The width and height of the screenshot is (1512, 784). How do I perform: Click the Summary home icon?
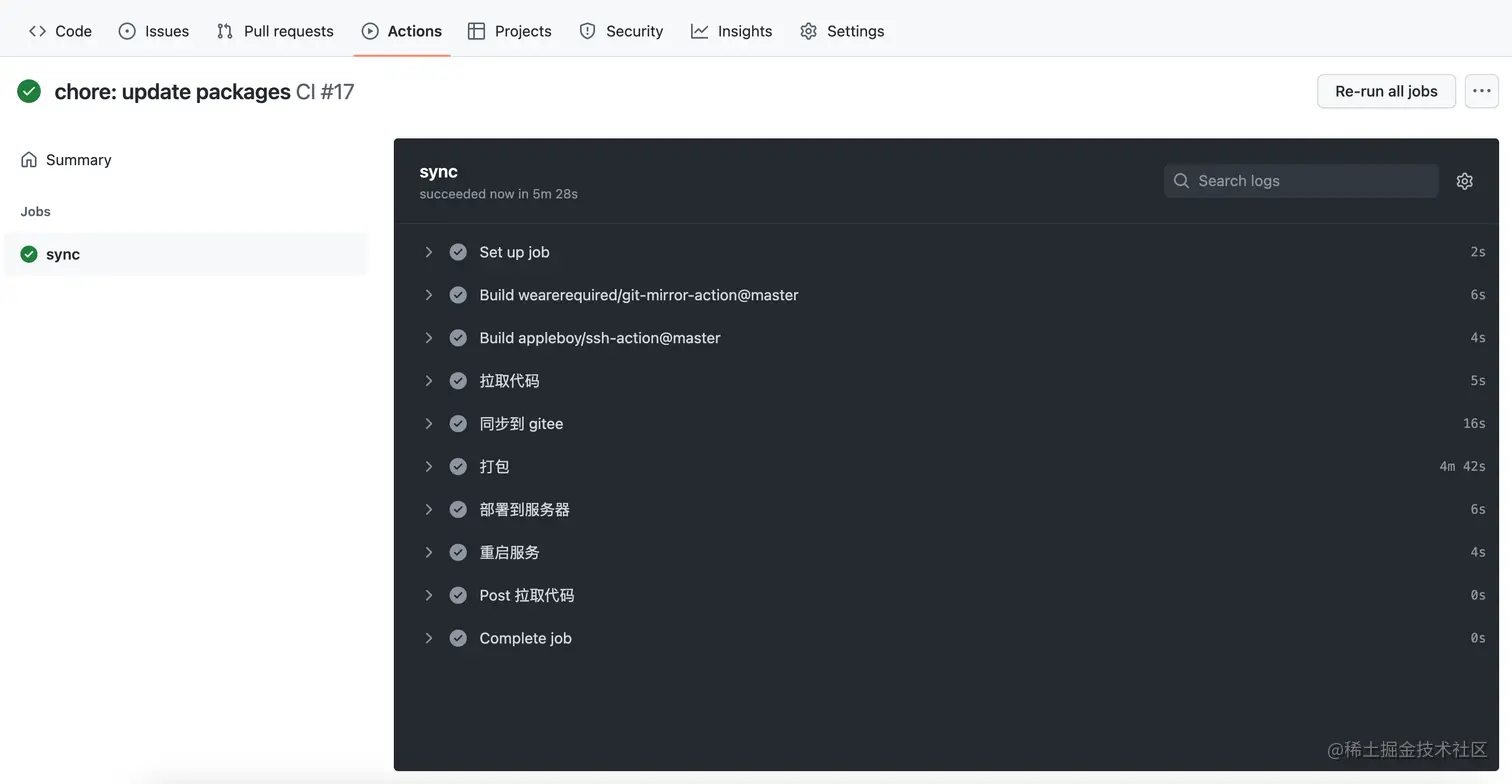(29, 160)
